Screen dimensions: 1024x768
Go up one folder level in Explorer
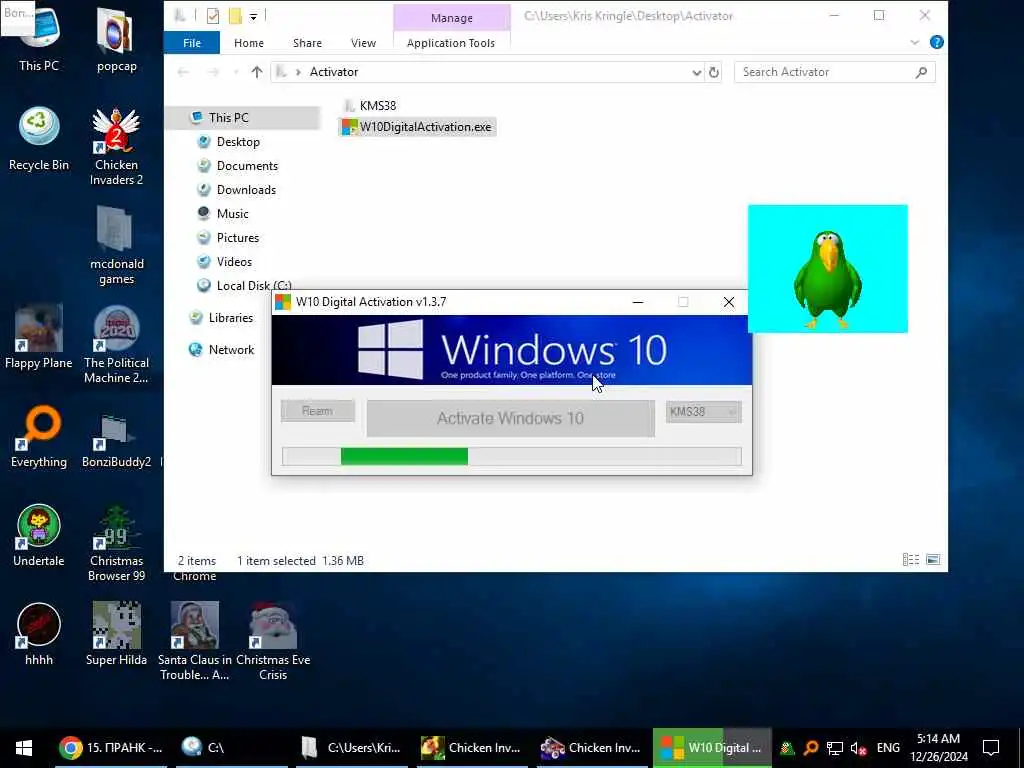click(x=257, y=72)
